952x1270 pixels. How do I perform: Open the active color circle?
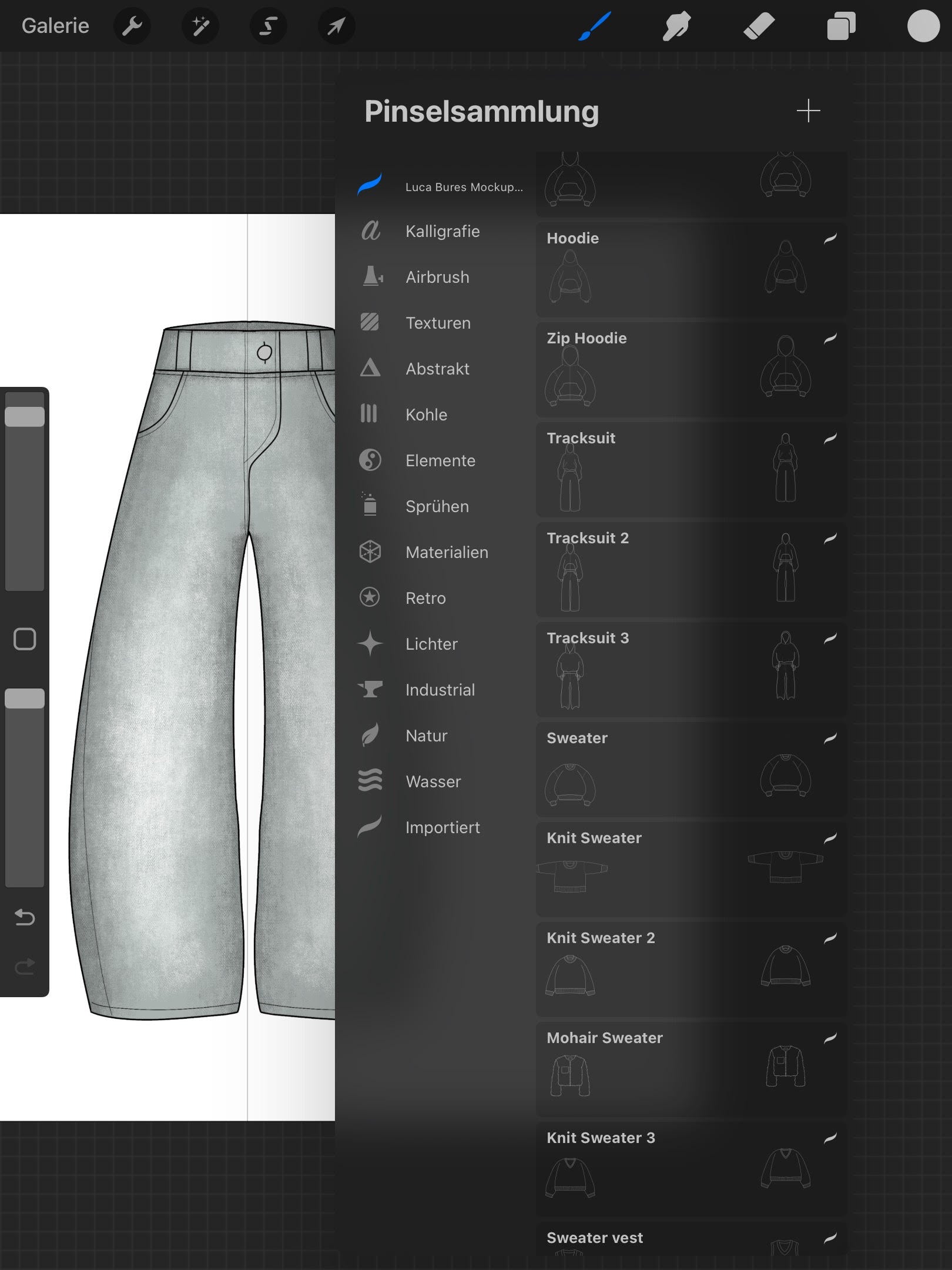[923, 26]
